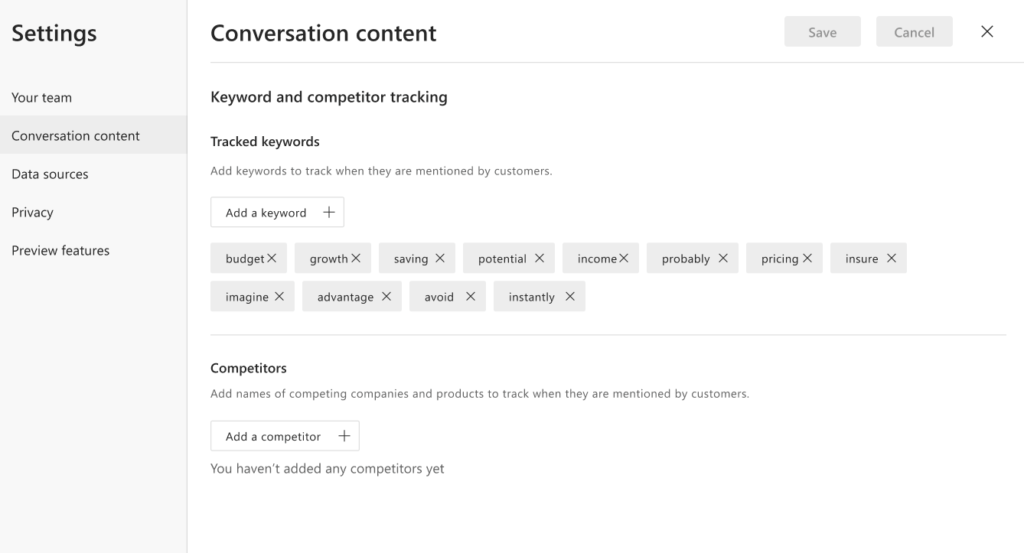
Task: Remove the 'avoid' keyword chip
Action: [x=470, y=297]
